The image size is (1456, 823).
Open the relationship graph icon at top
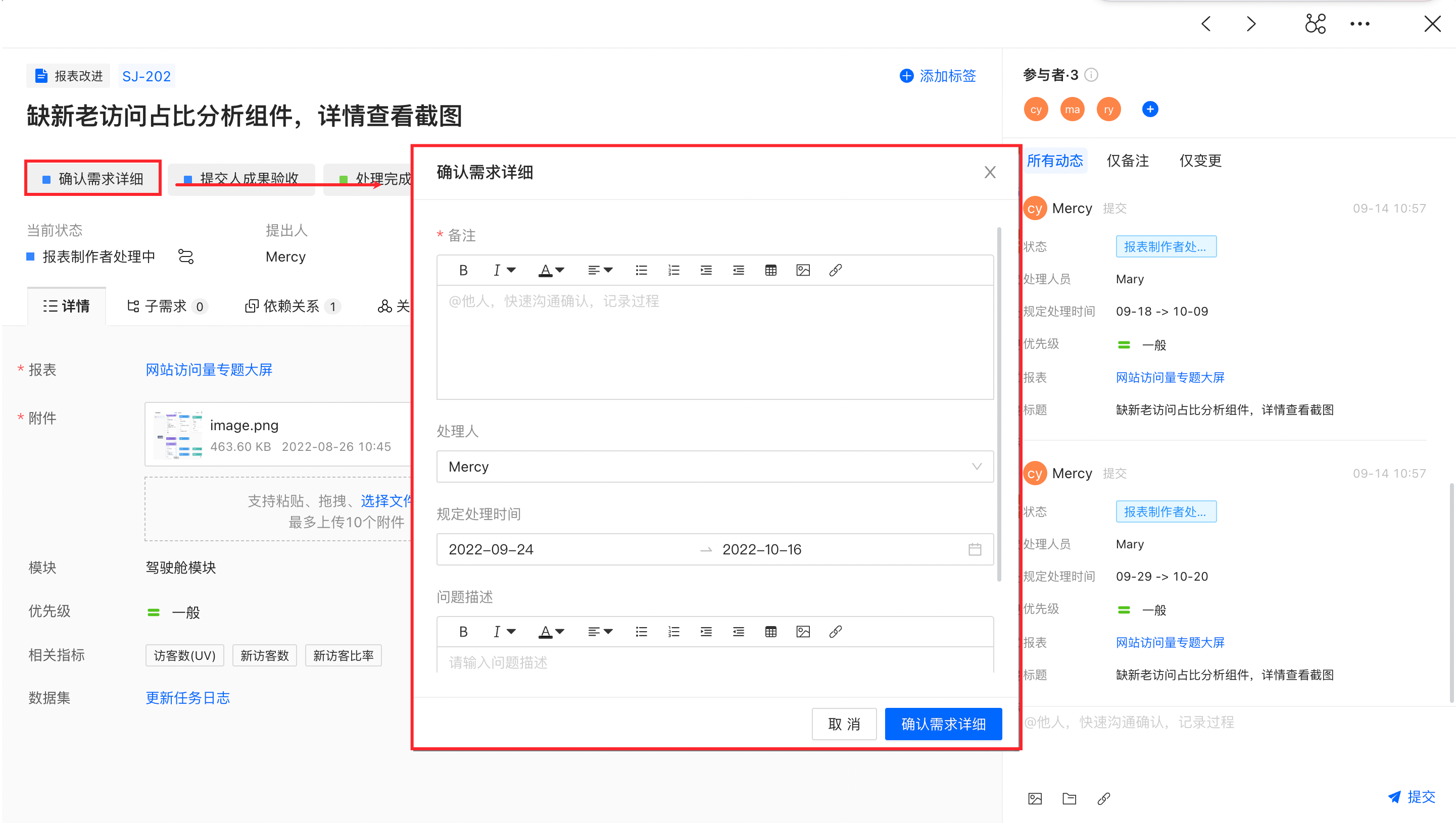click(x=1315, y=24)
